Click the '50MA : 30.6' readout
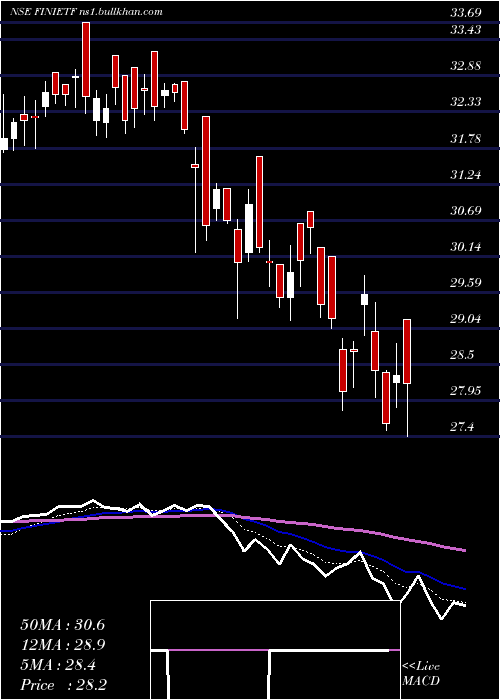This screenshot has width=500, height=700. click(x=62, y=625)
